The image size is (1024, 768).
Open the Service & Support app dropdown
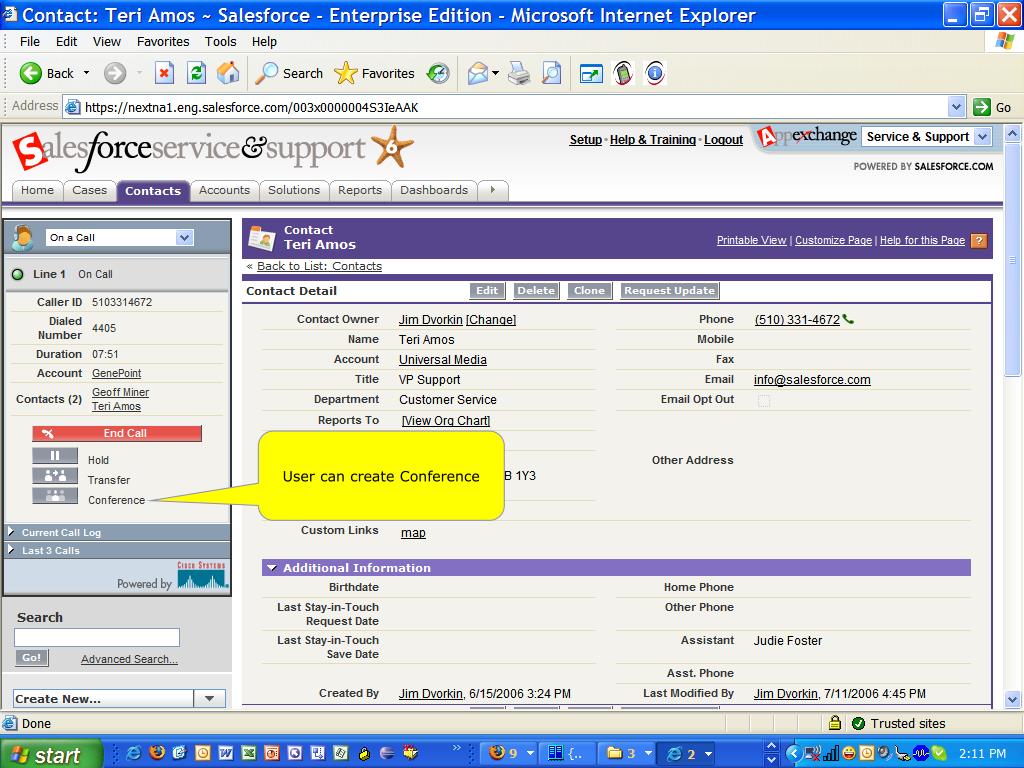[x=983, y=136]
